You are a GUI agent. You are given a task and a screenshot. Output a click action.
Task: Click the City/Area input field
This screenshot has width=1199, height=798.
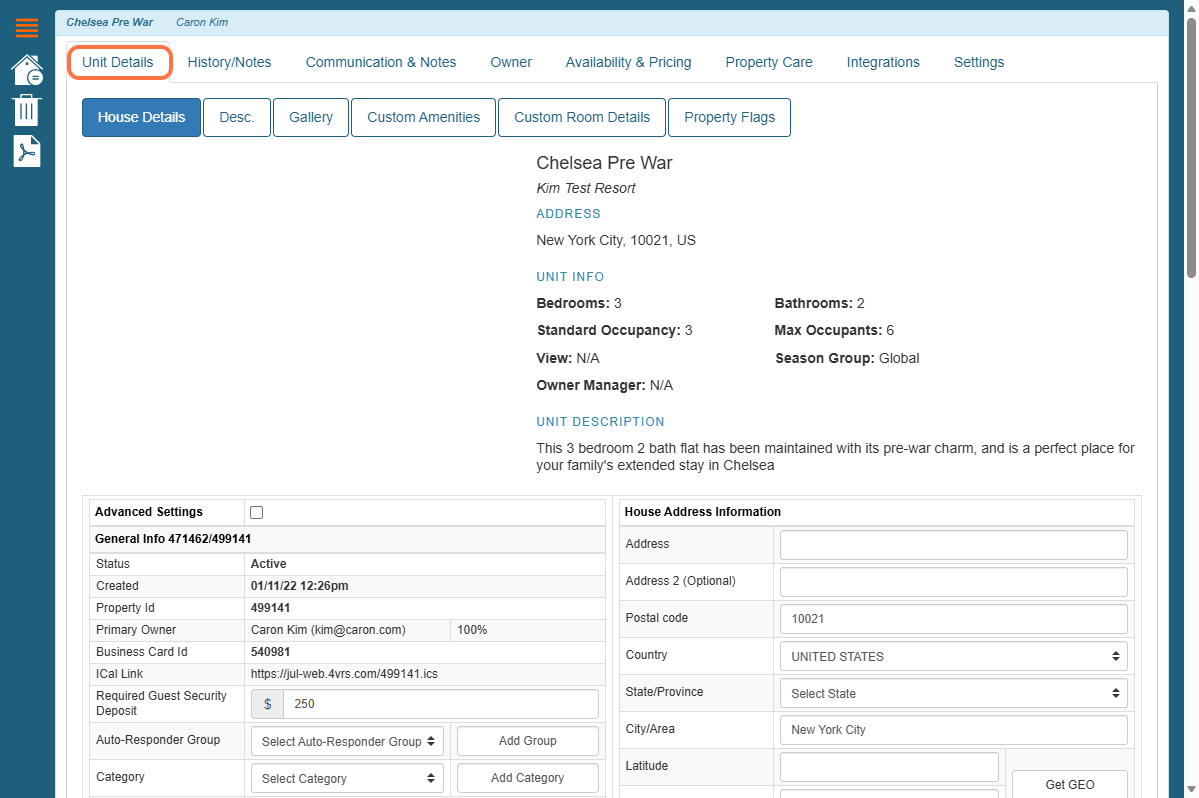pyautogui.click(x=954, y=730)
